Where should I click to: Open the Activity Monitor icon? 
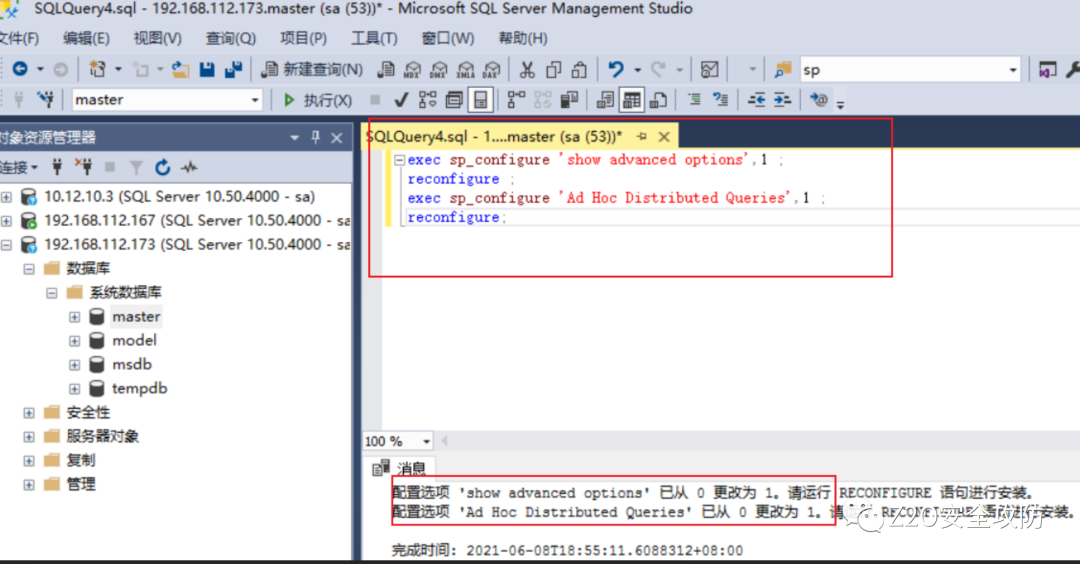pos(709,69)
